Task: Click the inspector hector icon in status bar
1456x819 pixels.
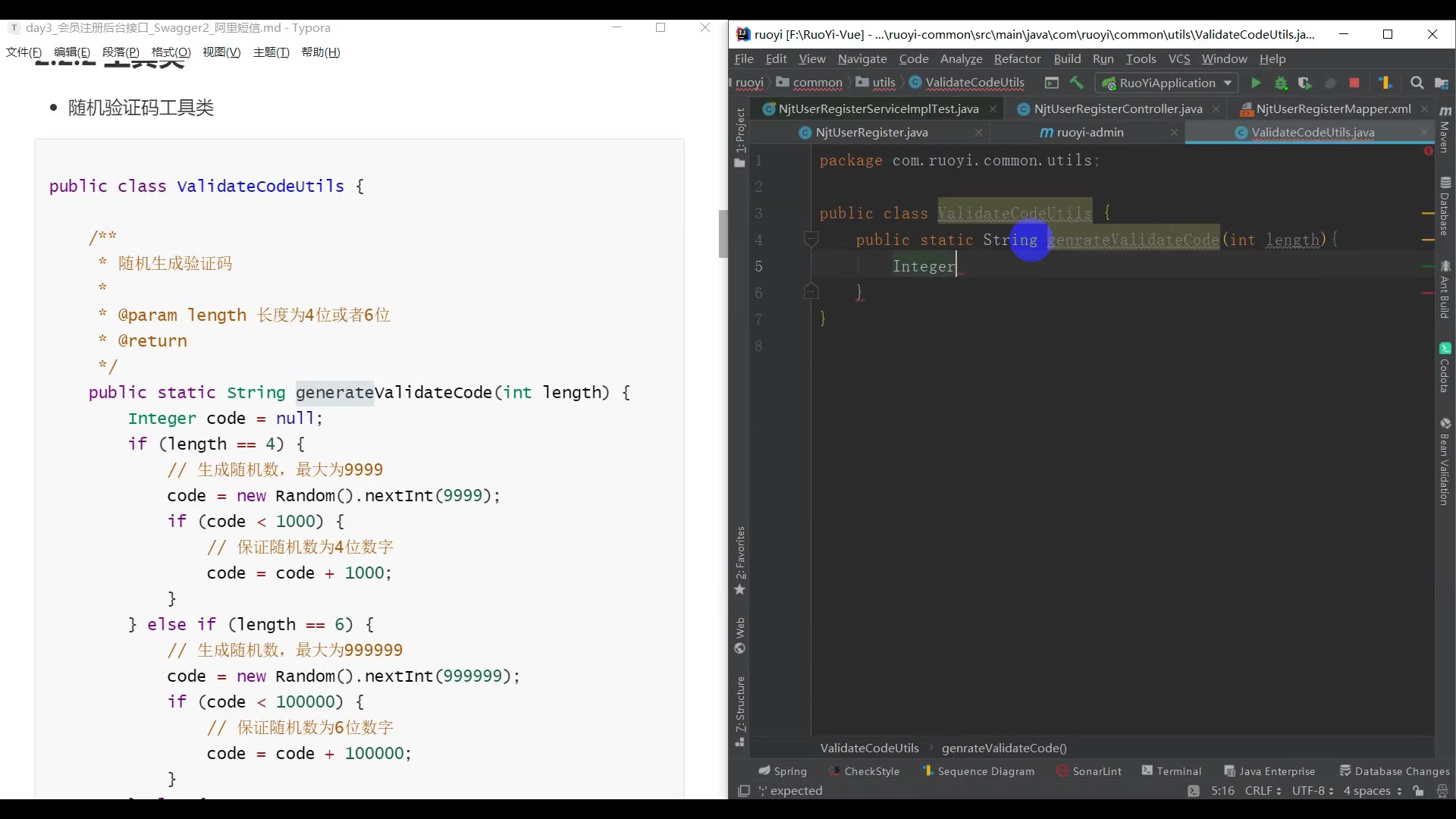Action: click(x=1442, y=791)
